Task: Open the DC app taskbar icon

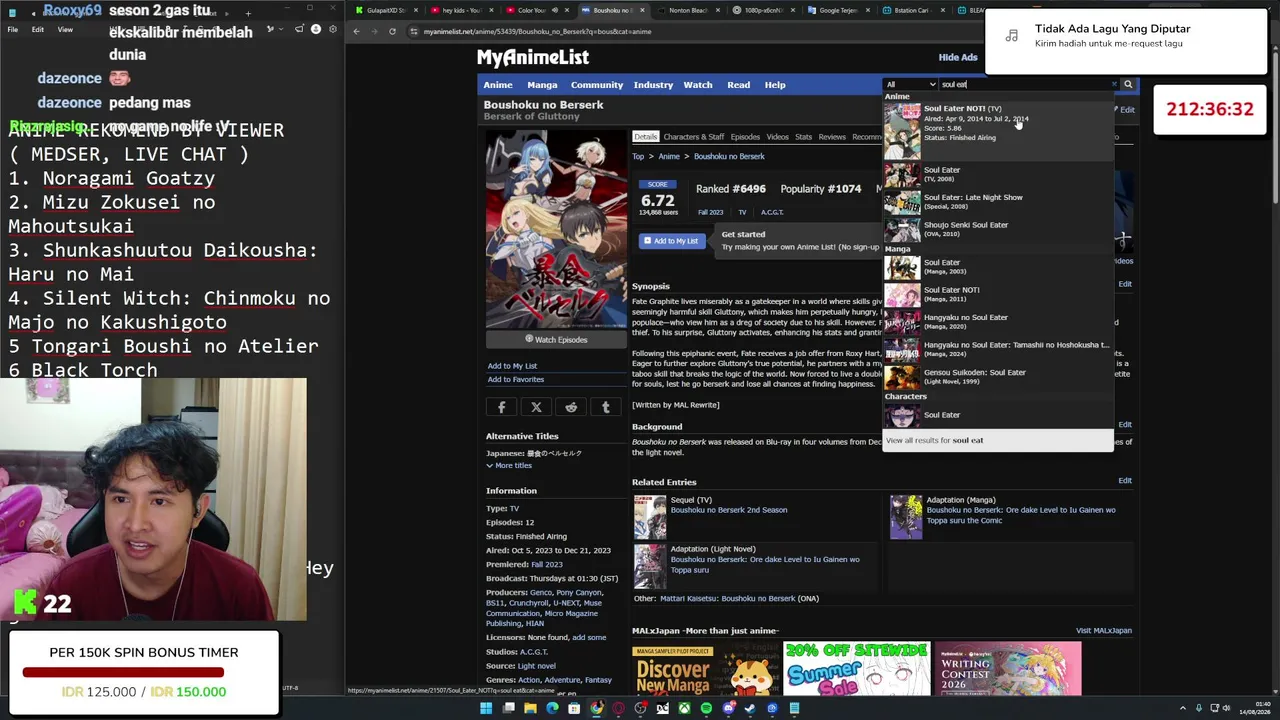Action: pyautogui.click(x=662, y=708)
